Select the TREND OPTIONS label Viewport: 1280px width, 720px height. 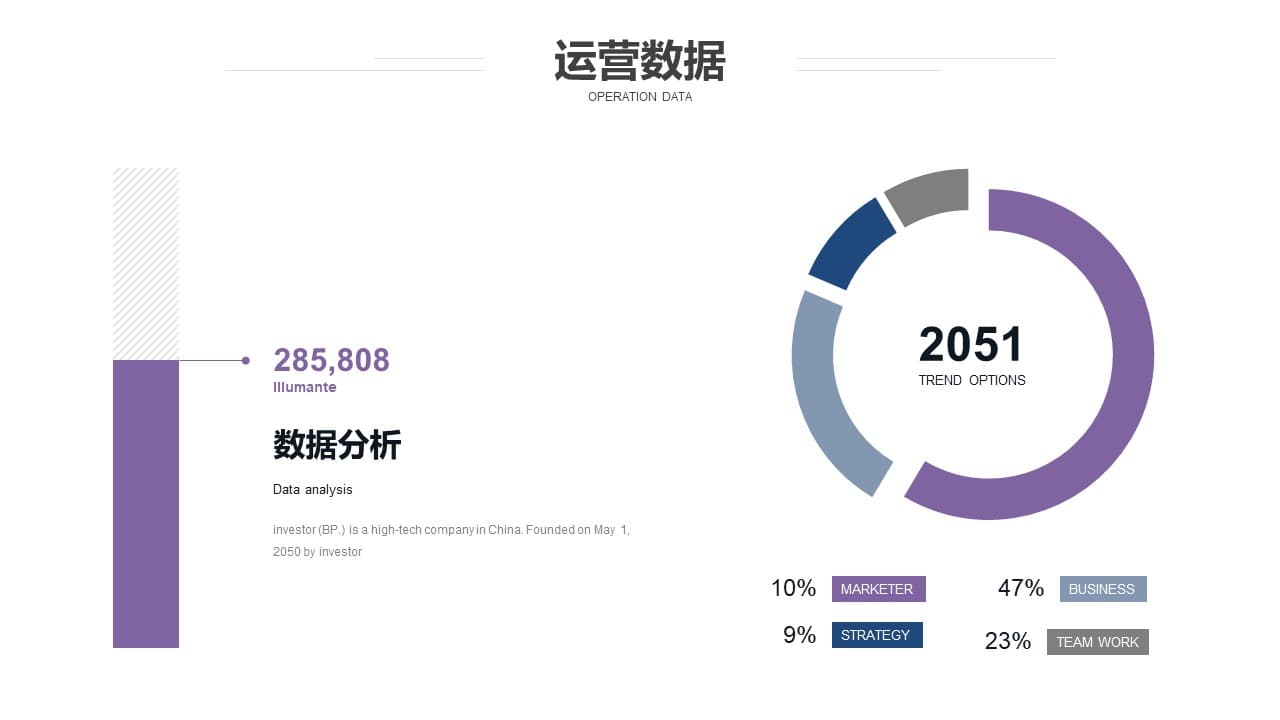[972, 380]
